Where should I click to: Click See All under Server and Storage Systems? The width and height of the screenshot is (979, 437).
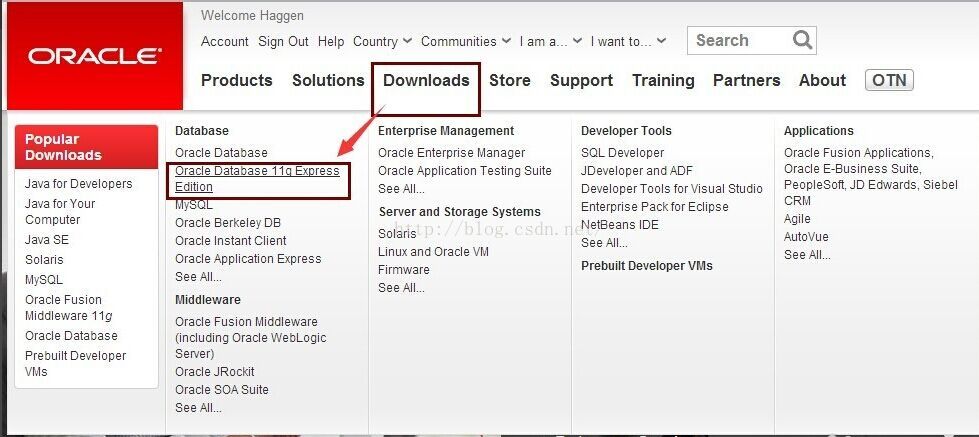tap(401, 288)
